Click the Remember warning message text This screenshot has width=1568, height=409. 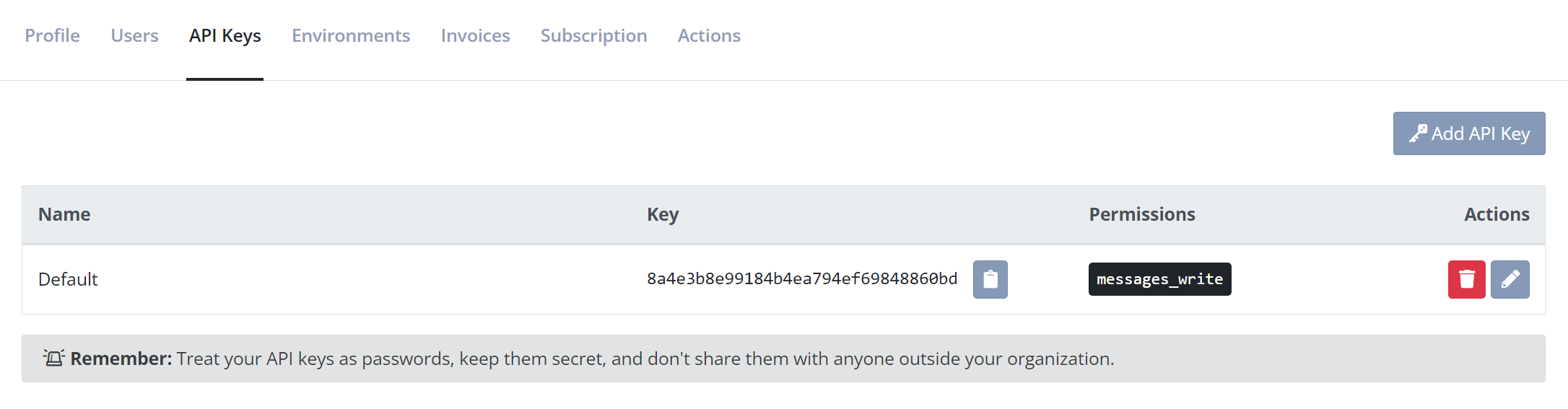tap(592, 359)
